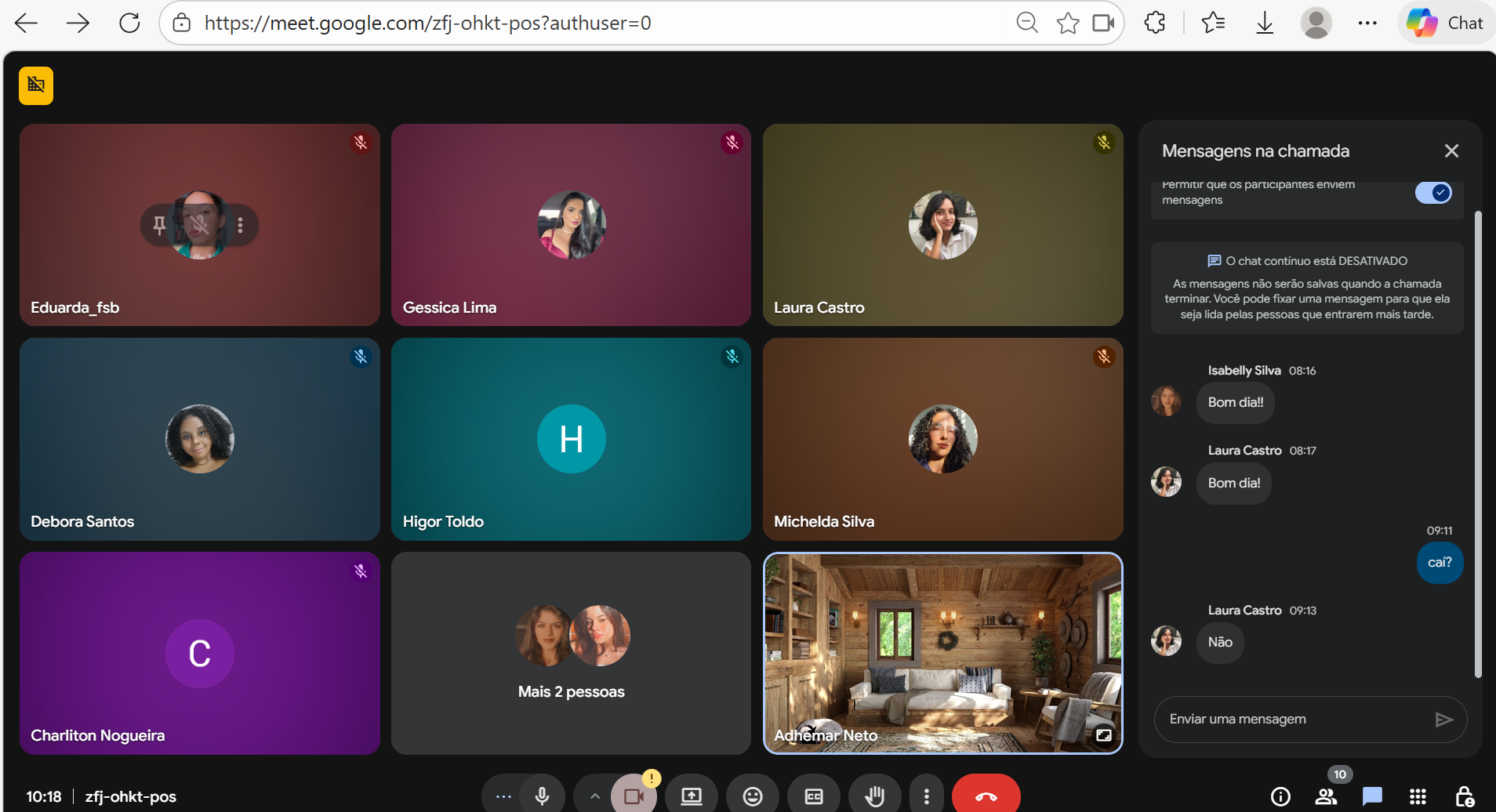This screenshot has height=812, width=1496.
Task: Send the chat message arrow
Action: click(x=1443, y=720)
